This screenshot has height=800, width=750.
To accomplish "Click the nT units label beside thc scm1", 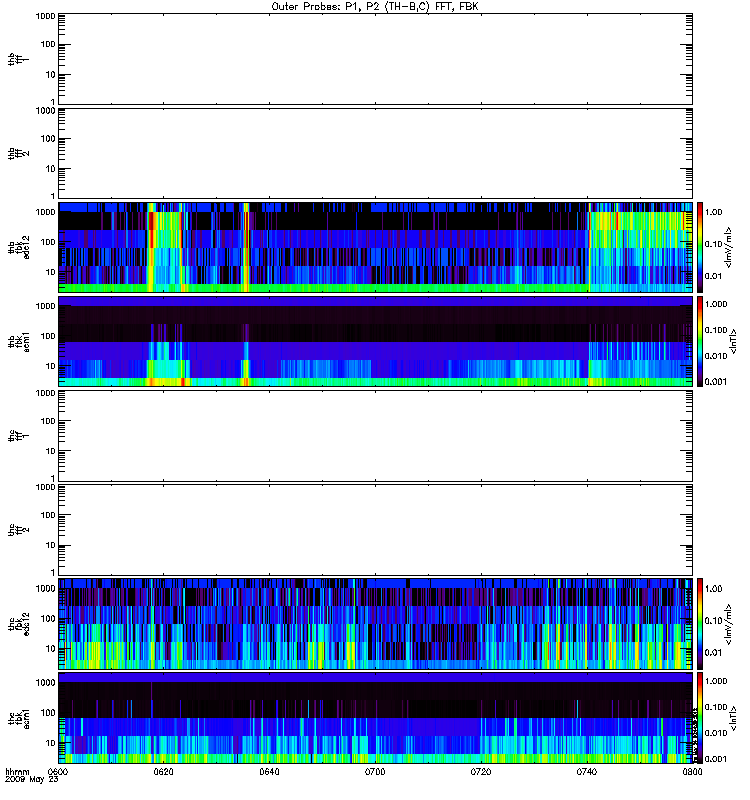I will point(734,718).
